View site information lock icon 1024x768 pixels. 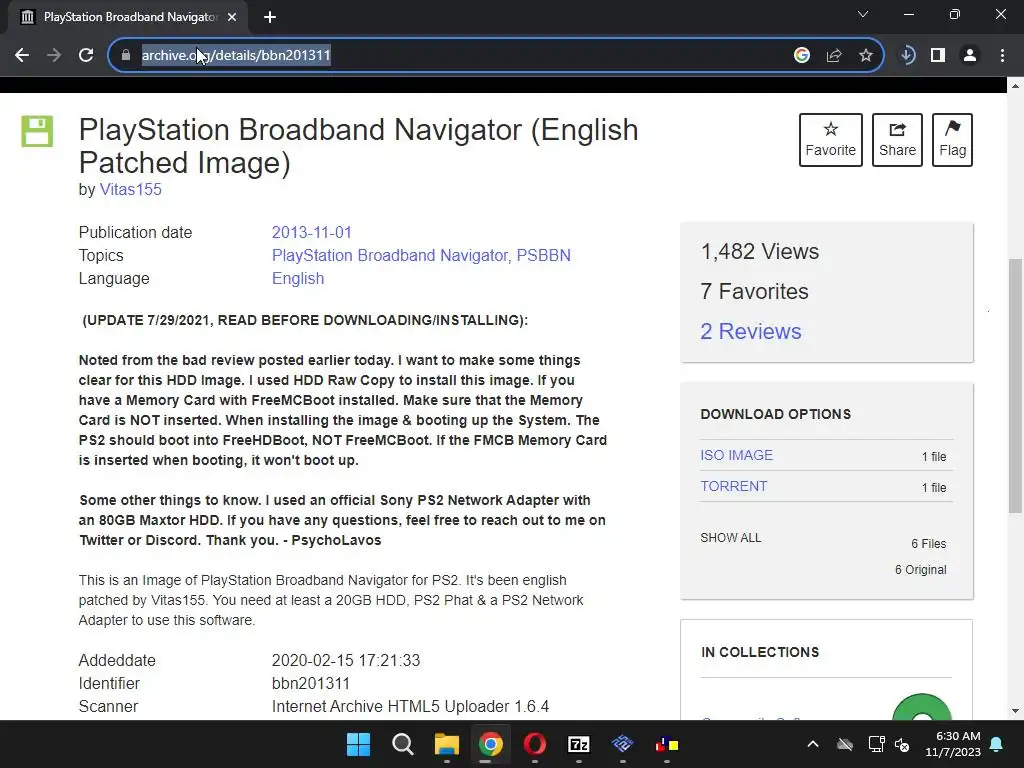[x=126, y=56]
